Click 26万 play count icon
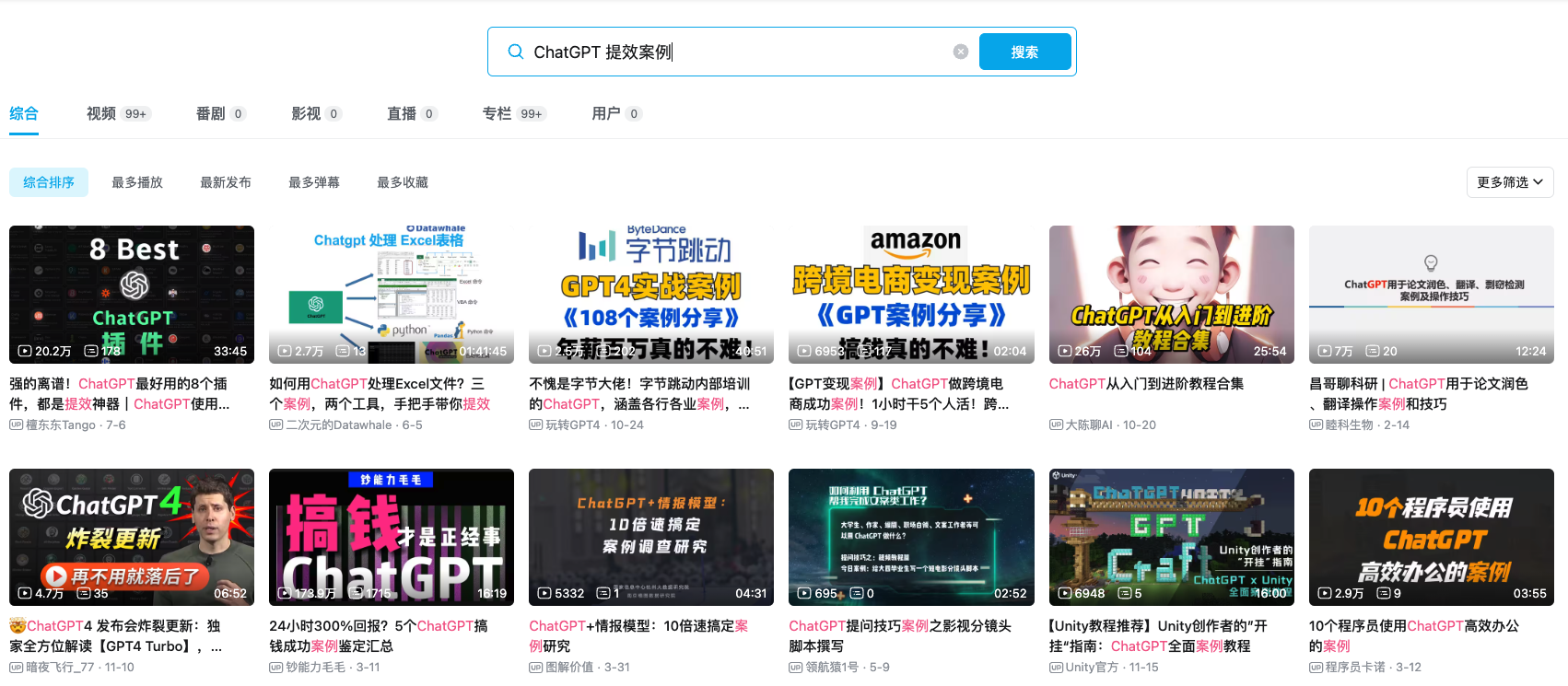Image resolution: width=1568 pixels, height=686 pixels. coord(1065,352)
